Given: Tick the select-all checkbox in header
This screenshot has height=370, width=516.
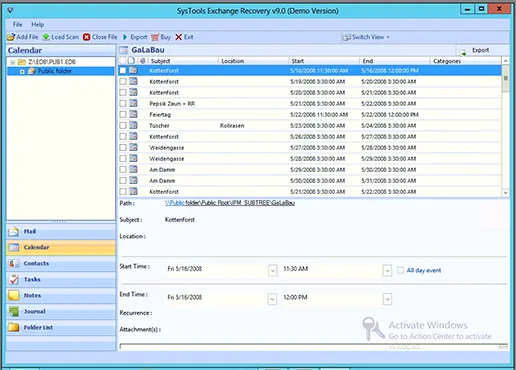Looking at the screenshot, I should [122, 61].
